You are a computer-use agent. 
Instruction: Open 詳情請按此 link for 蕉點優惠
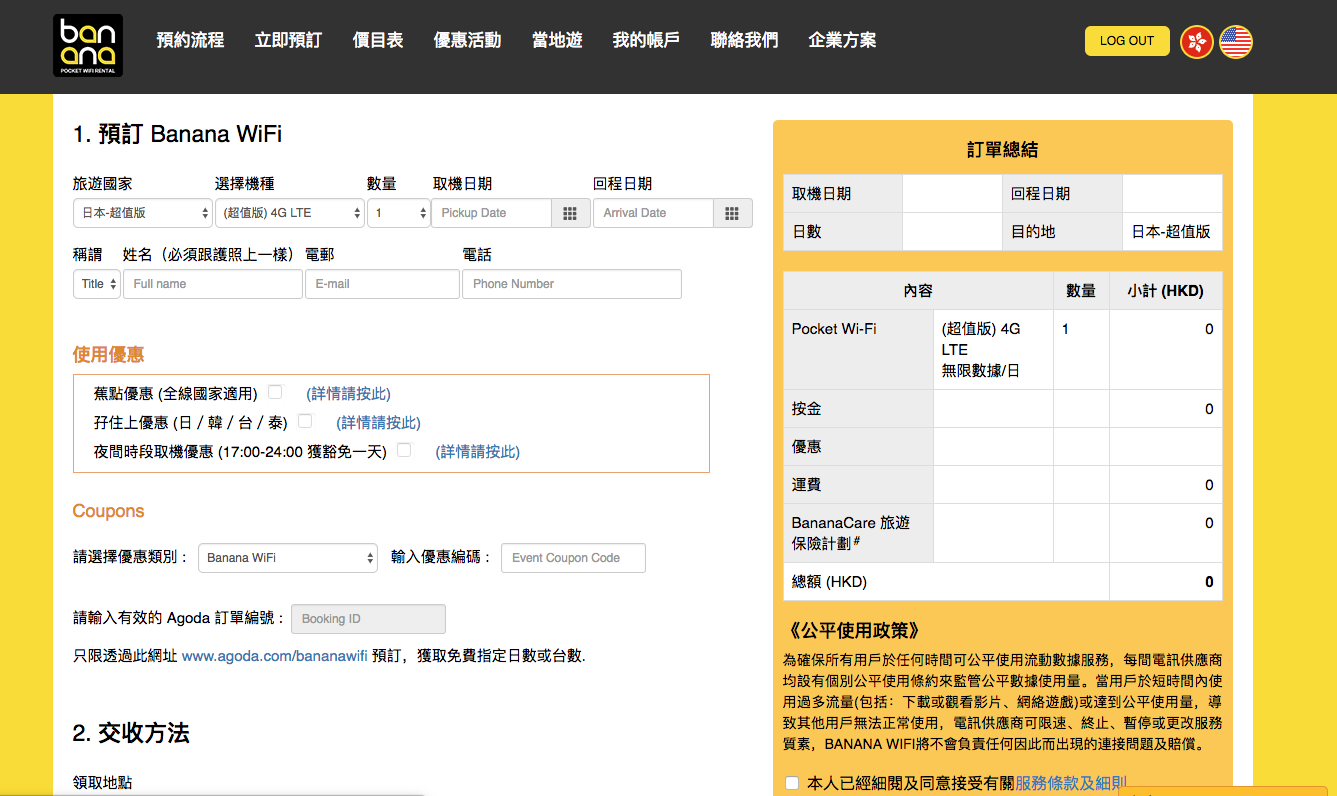click(348, 393)
